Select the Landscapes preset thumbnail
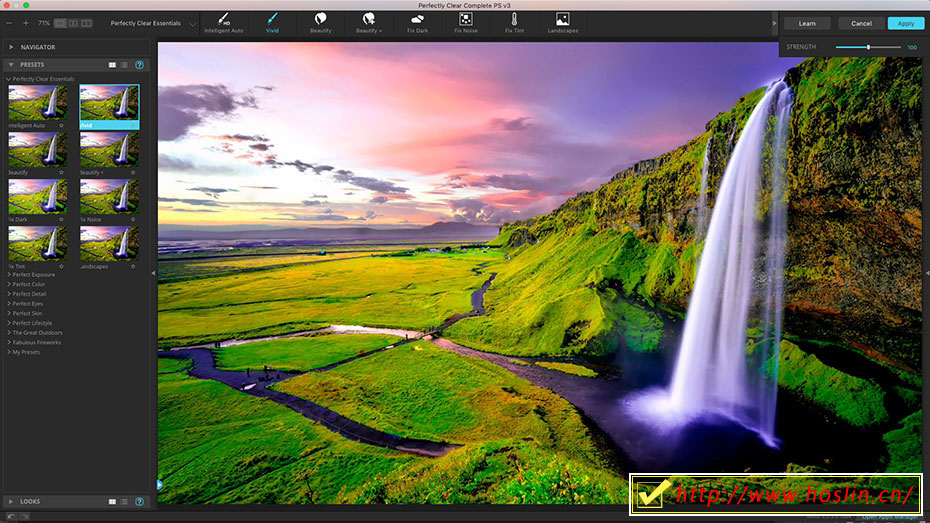The image size is (930, 523). coord(109,244)
